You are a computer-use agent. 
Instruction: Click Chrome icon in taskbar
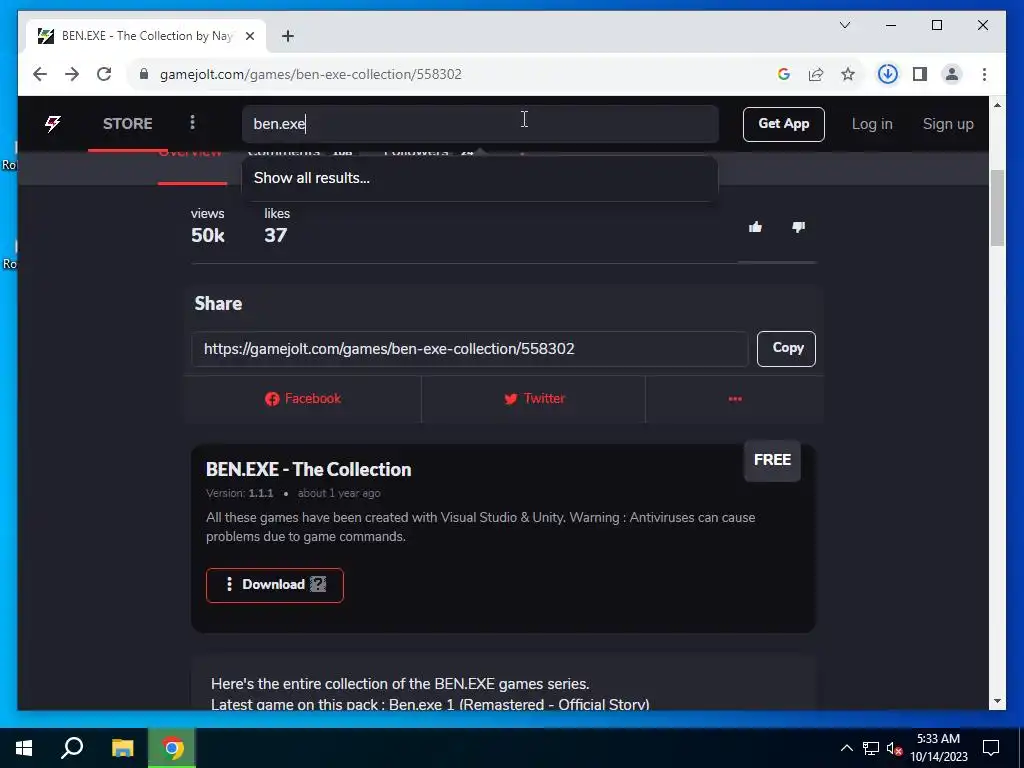coord(172,748)
